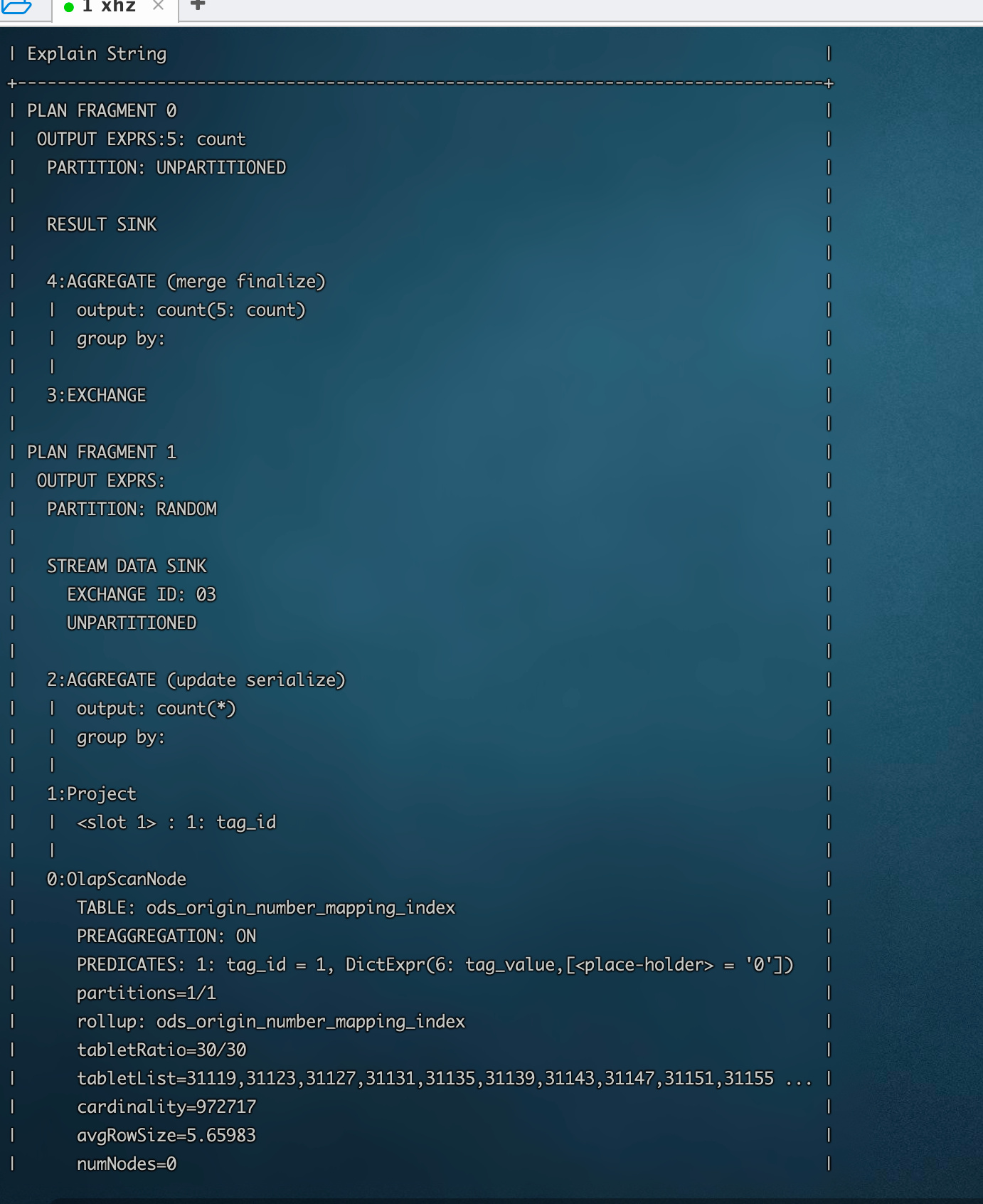Viewport: 983px width, 1204px height.
Task: Click the '4:AGGREGATE (merge finalize)' line
Action: [186, 282]
